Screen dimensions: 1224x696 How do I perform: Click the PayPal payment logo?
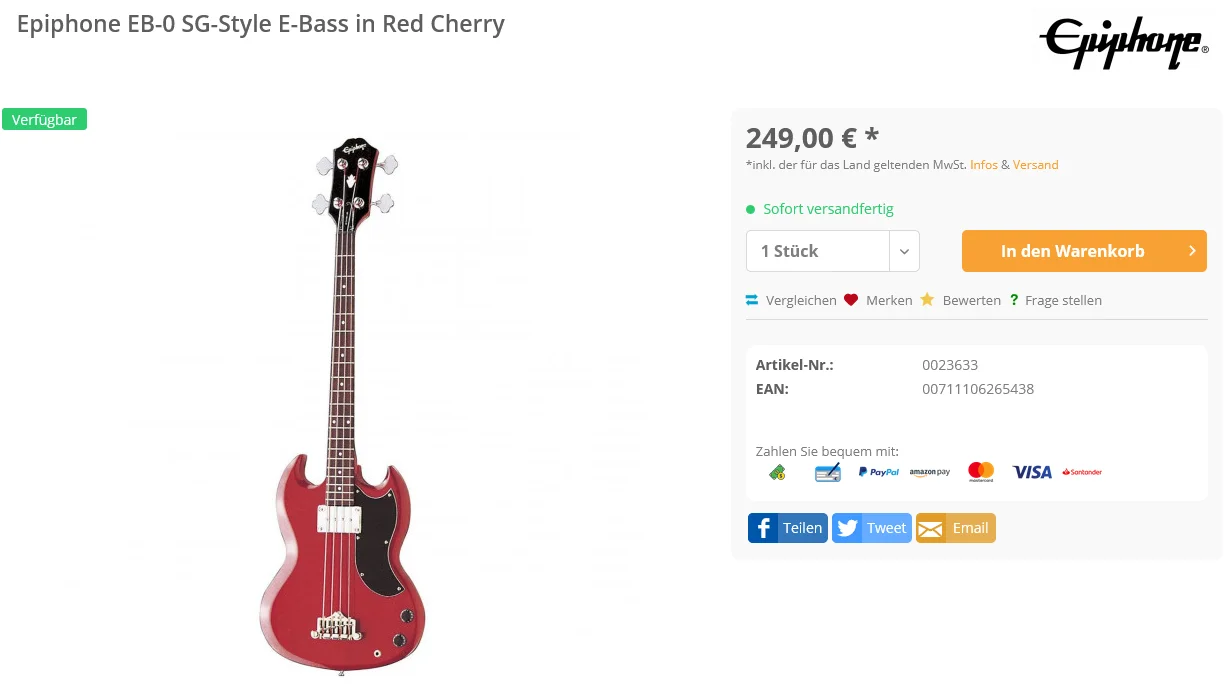(878, 472)
